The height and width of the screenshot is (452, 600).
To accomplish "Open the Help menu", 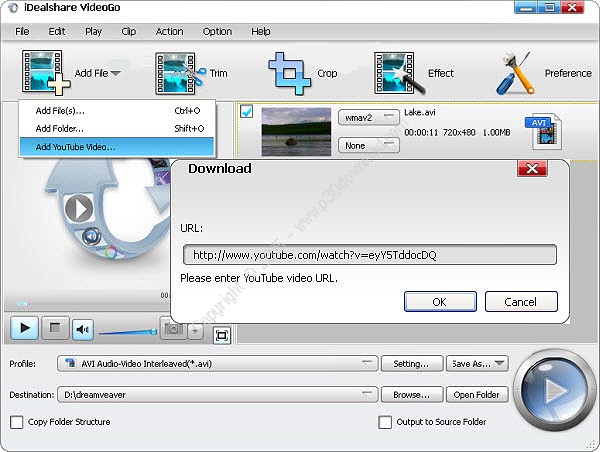I will (261, 31).
